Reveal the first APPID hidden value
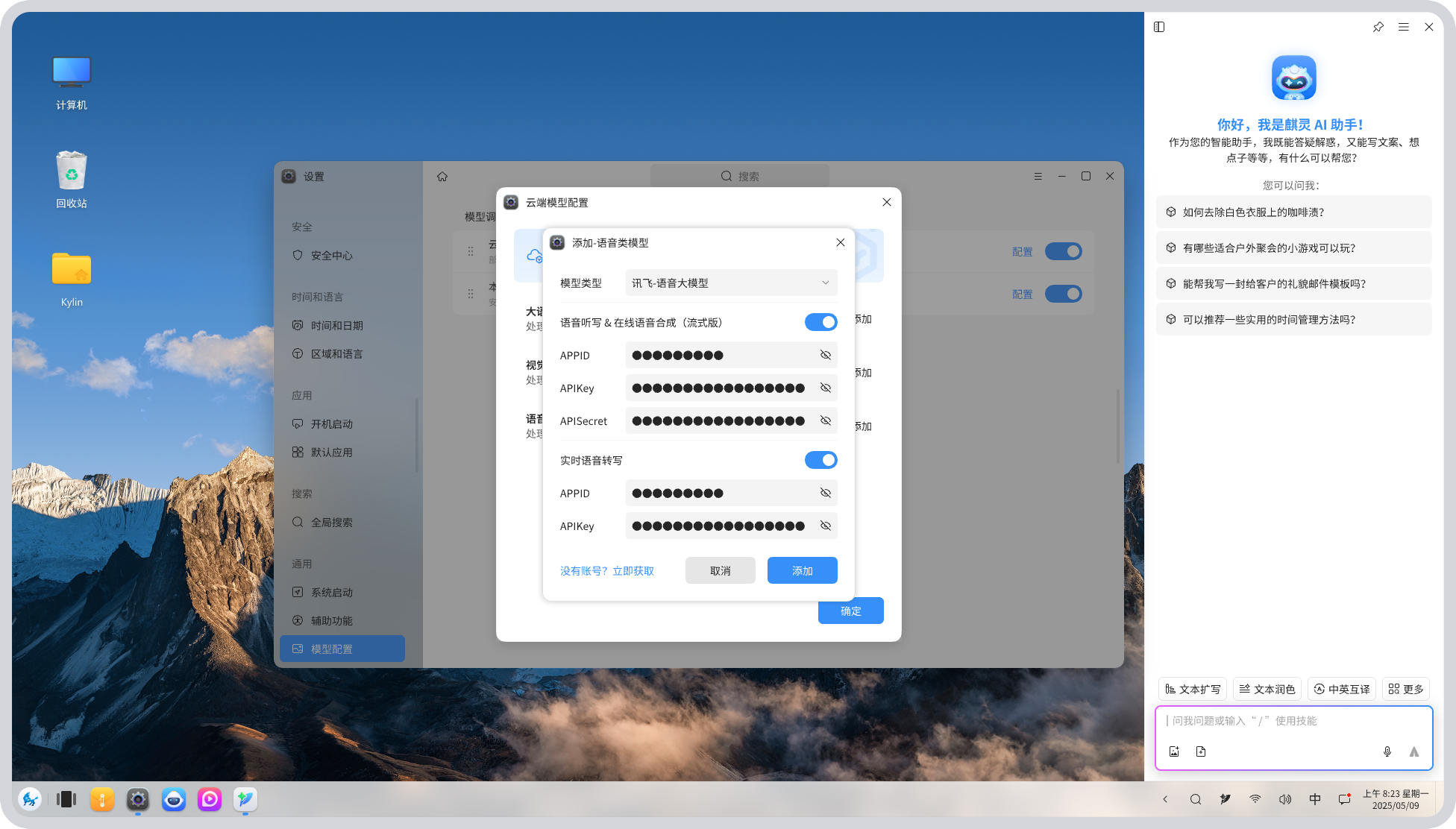This screenshot has height=829, width=1456. (x=825, y=355)
